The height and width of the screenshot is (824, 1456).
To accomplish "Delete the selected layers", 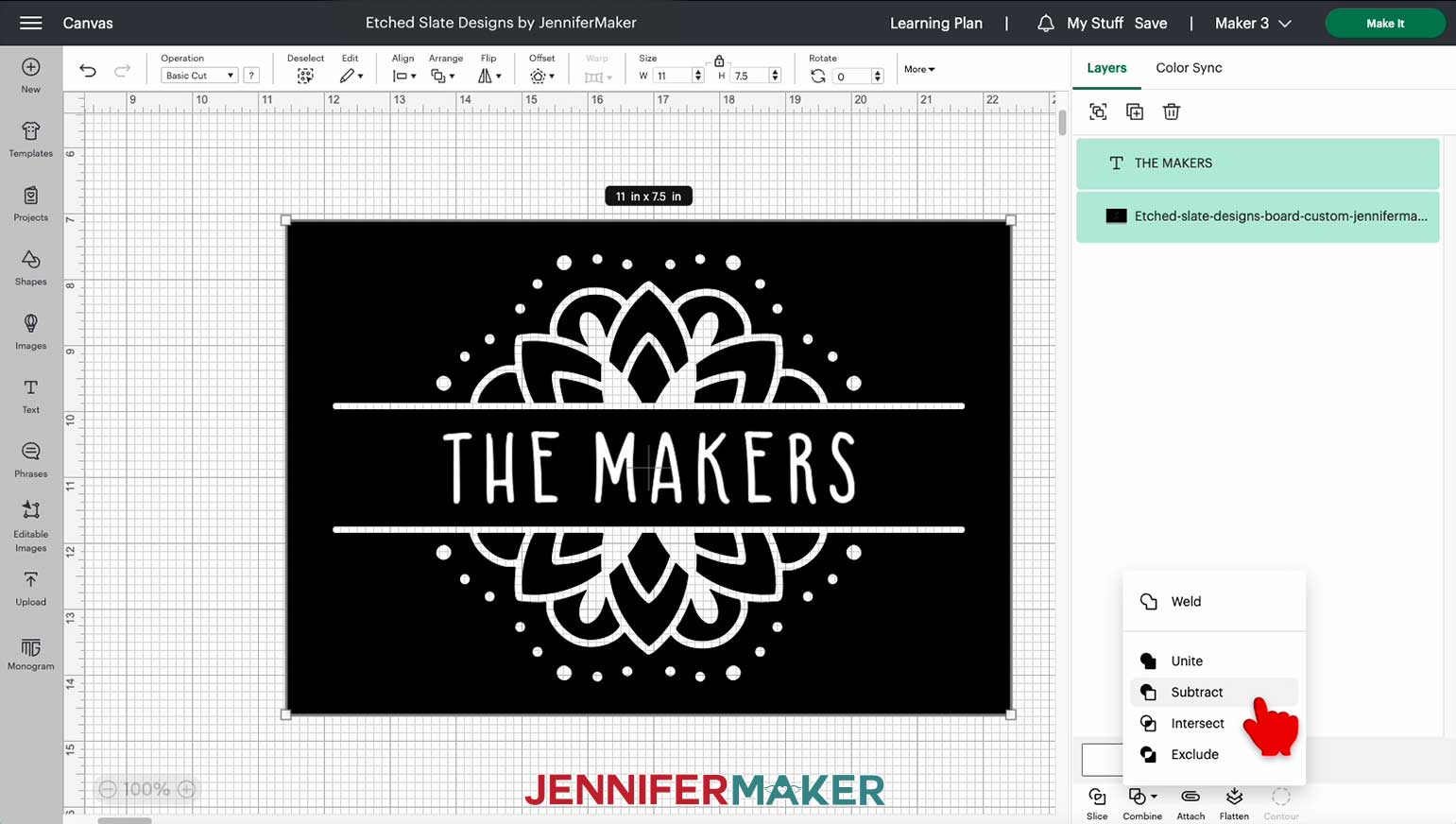I will tap(1172, 112).
